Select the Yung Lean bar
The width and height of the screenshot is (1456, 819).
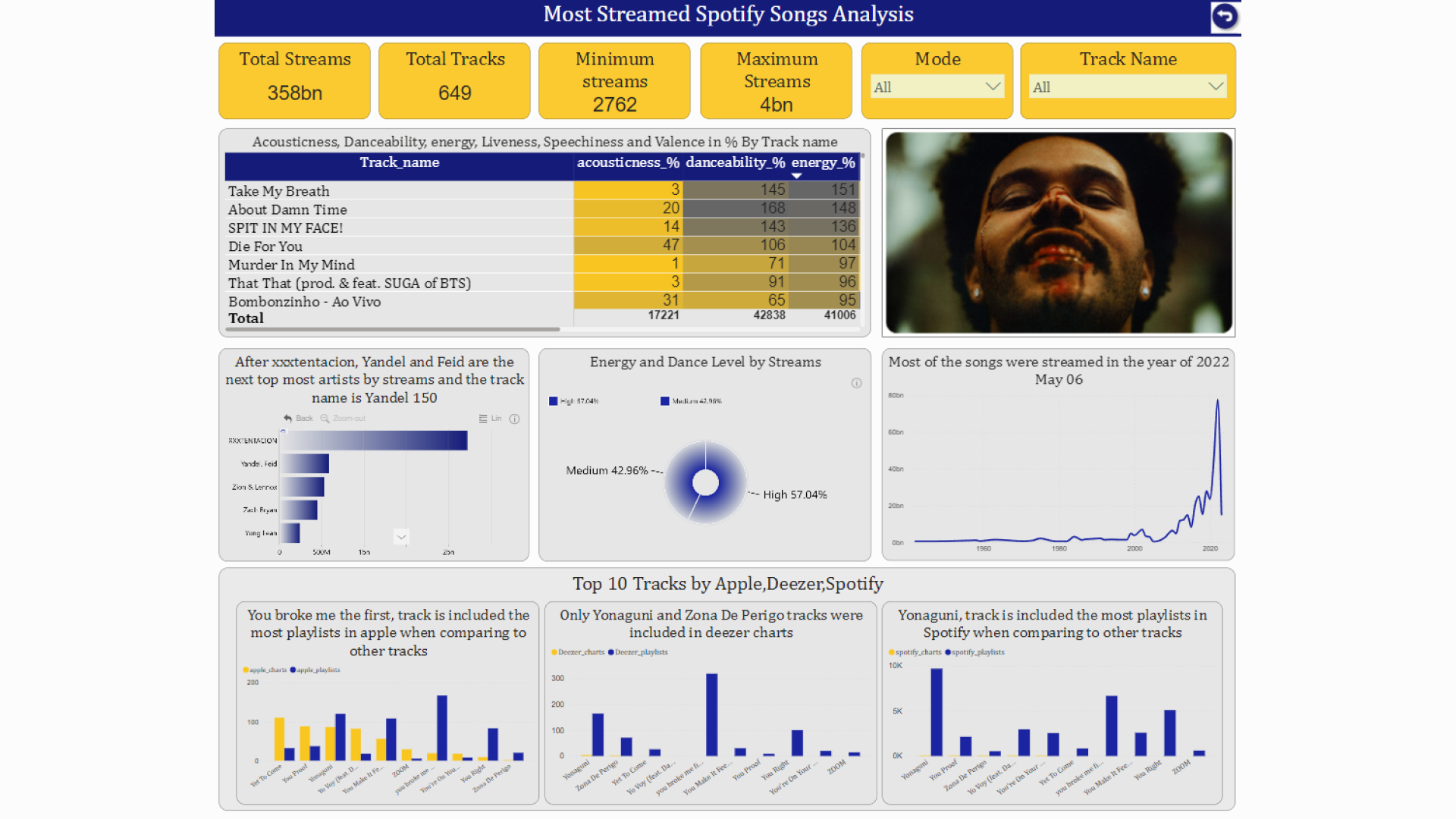290,533
